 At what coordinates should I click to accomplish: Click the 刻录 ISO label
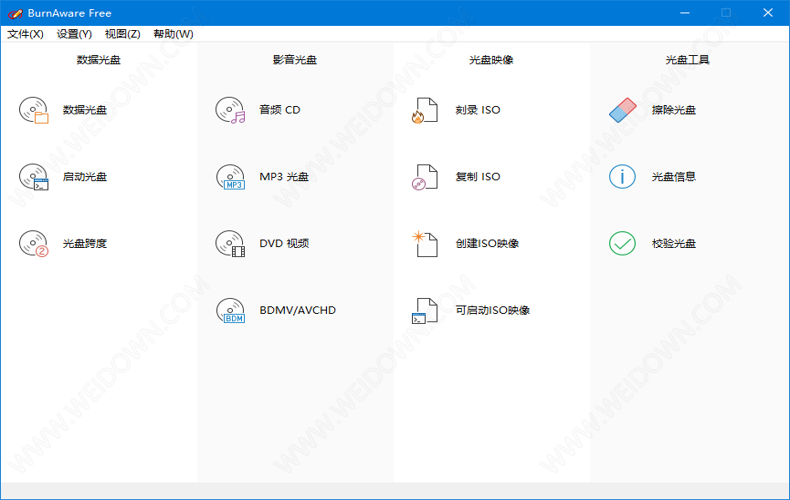click(x=478, y=110)
